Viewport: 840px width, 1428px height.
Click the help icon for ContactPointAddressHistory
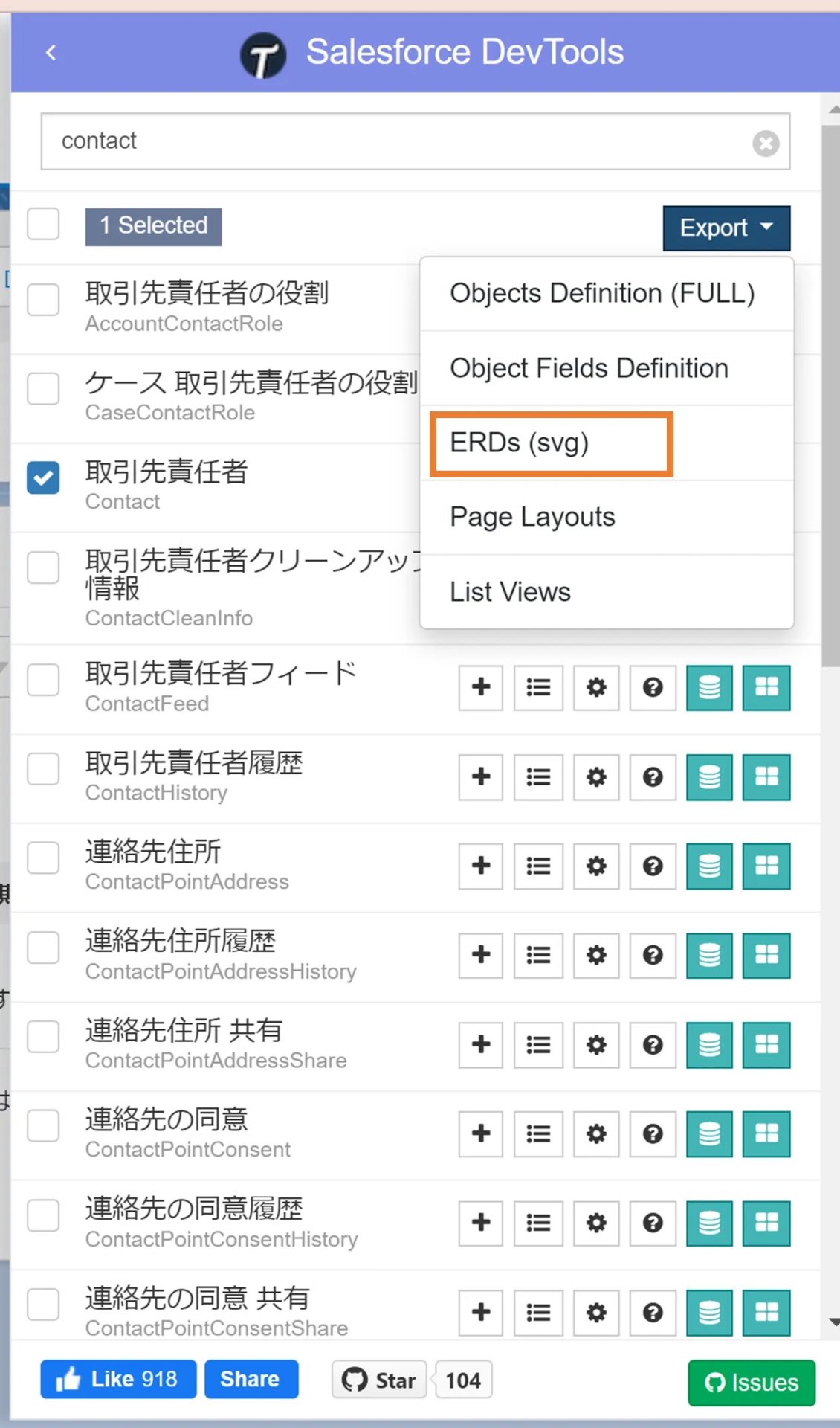coord(652,956)
